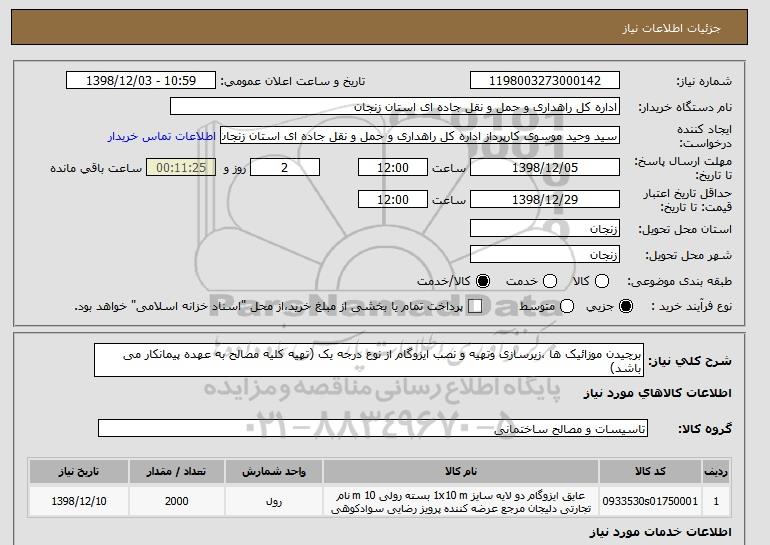The height and width of the screenshot is (545, 770).
Task: Click the delivery province field زنجان
Action: click(545, 229)
